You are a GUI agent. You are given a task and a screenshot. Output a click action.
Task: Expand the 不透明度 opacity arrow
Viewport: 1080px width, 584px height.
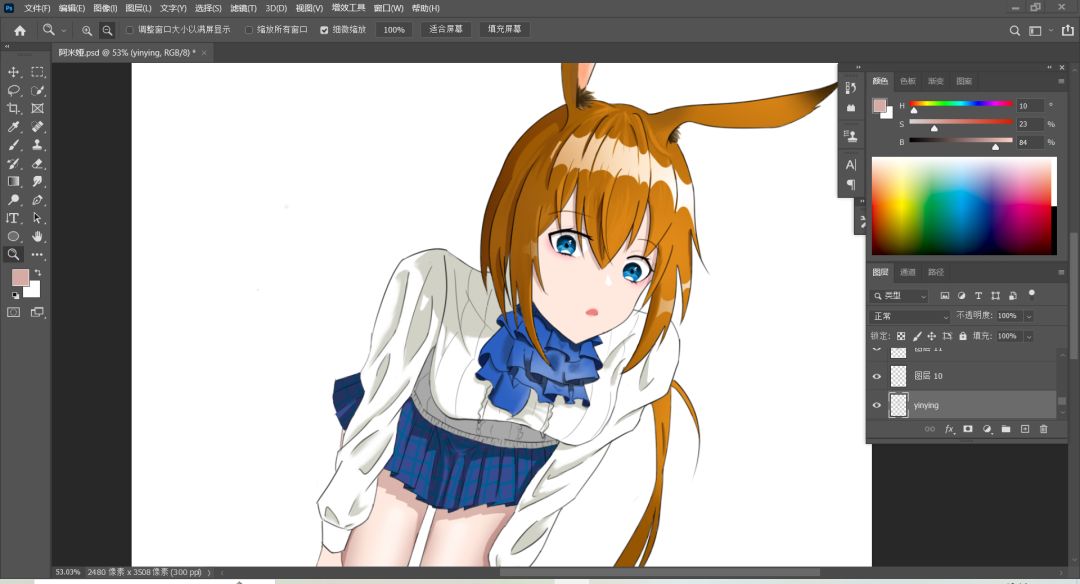[x=1029, y=316]
